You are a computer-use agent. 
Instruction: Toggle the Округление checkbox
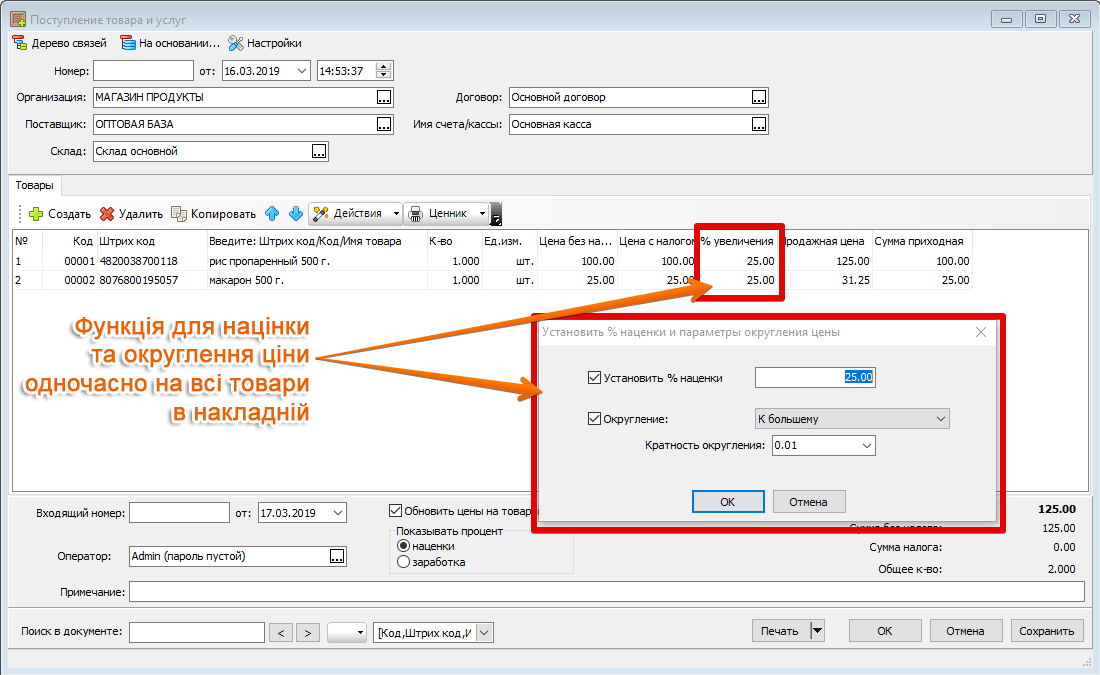point(594,419)
